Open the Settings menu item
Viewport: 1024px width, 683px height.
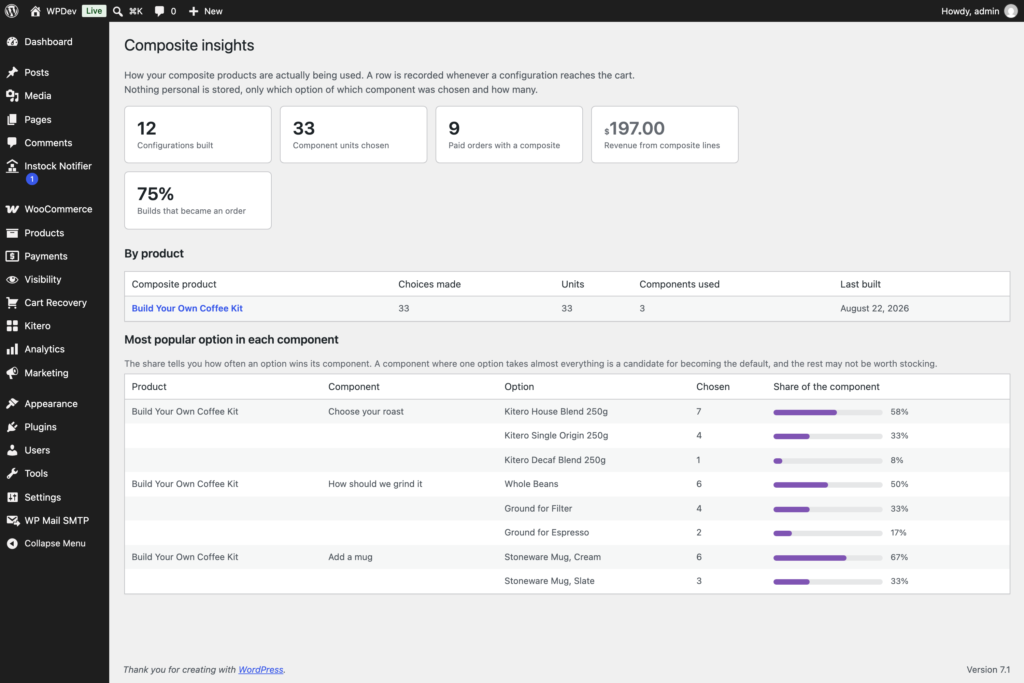click(54, 498)
